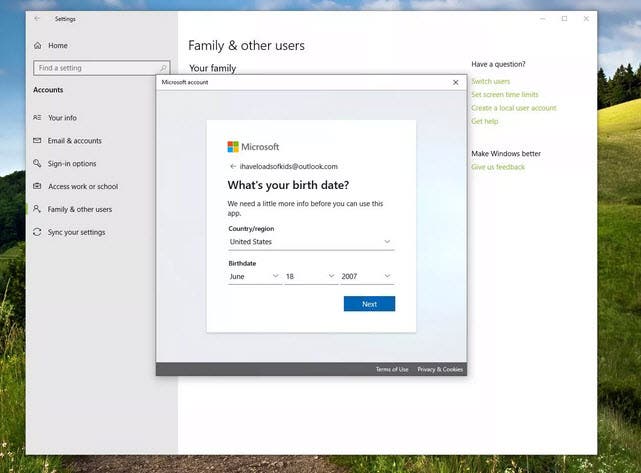Open the Privacy & Cookies link
Image resolution: width=641 pixels, height=473 pixels.
[x=440, y=369]
